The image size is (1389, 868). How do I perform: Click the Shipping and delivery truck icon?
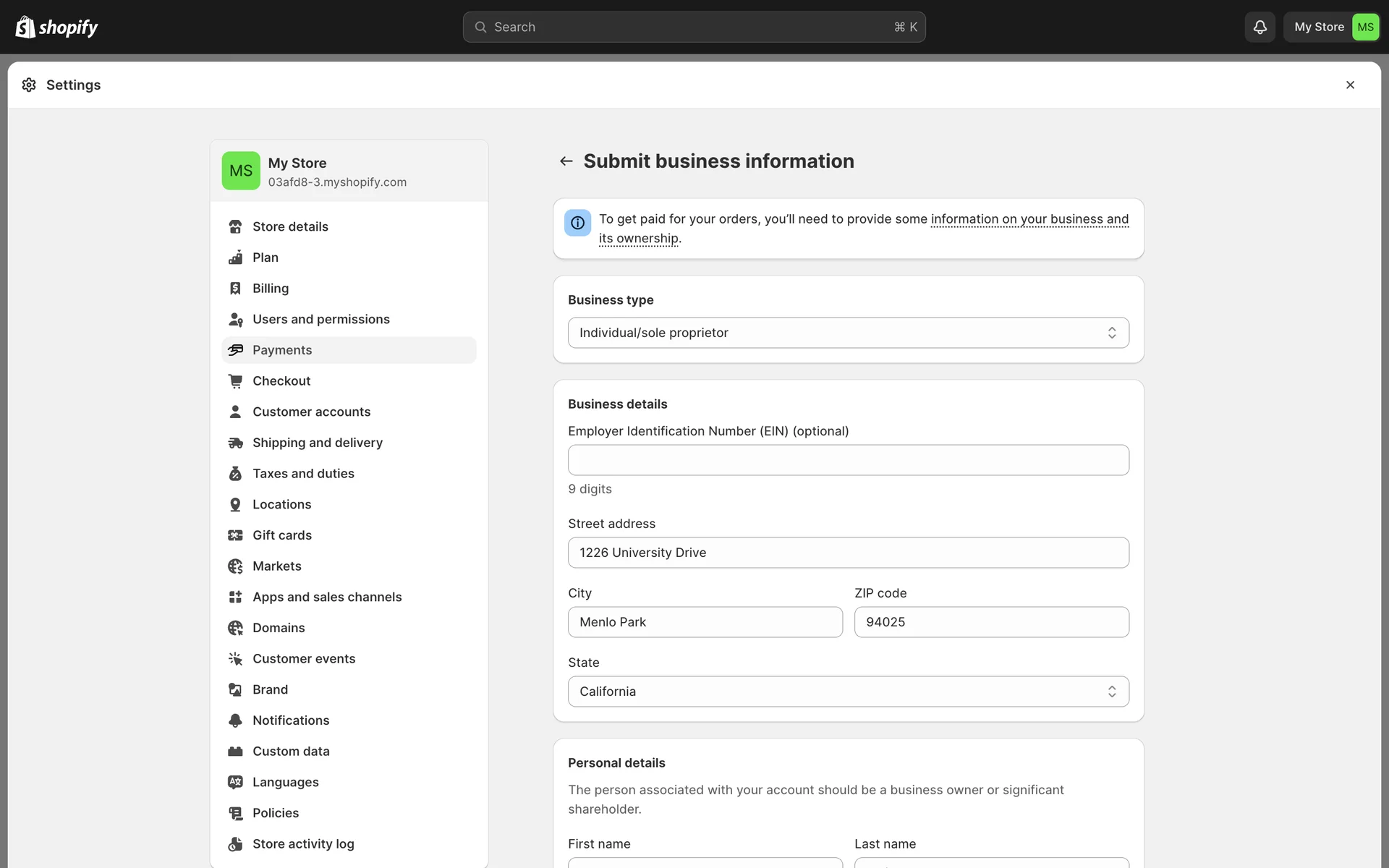point(235,443)
